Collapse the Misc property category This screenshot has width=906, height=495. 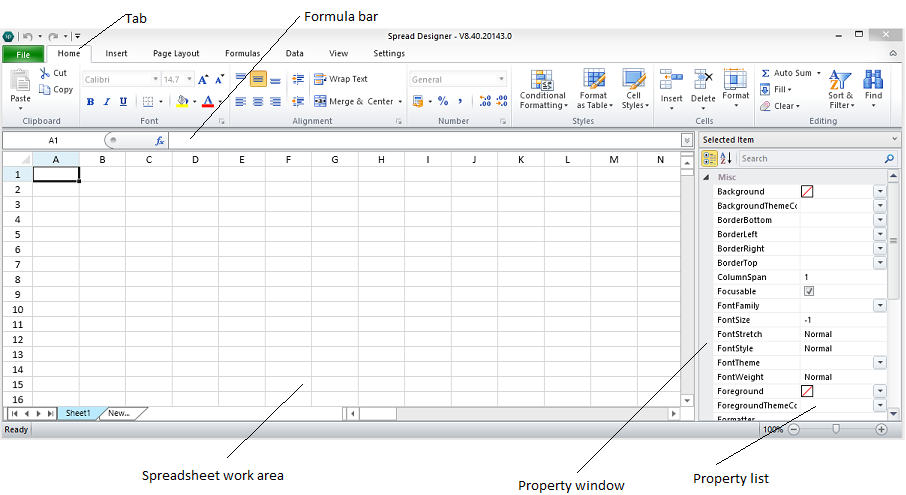click(707, 177)
